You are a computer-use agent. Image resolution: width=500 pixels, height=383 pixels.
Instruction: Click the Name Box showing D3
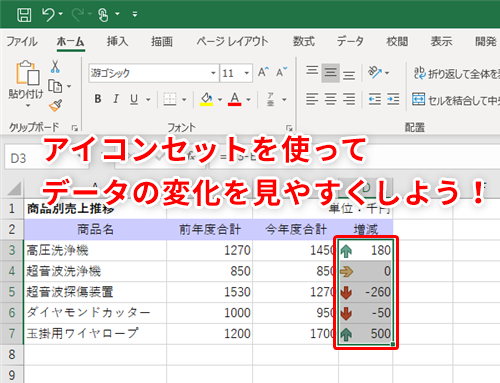[x=47, y=158]
